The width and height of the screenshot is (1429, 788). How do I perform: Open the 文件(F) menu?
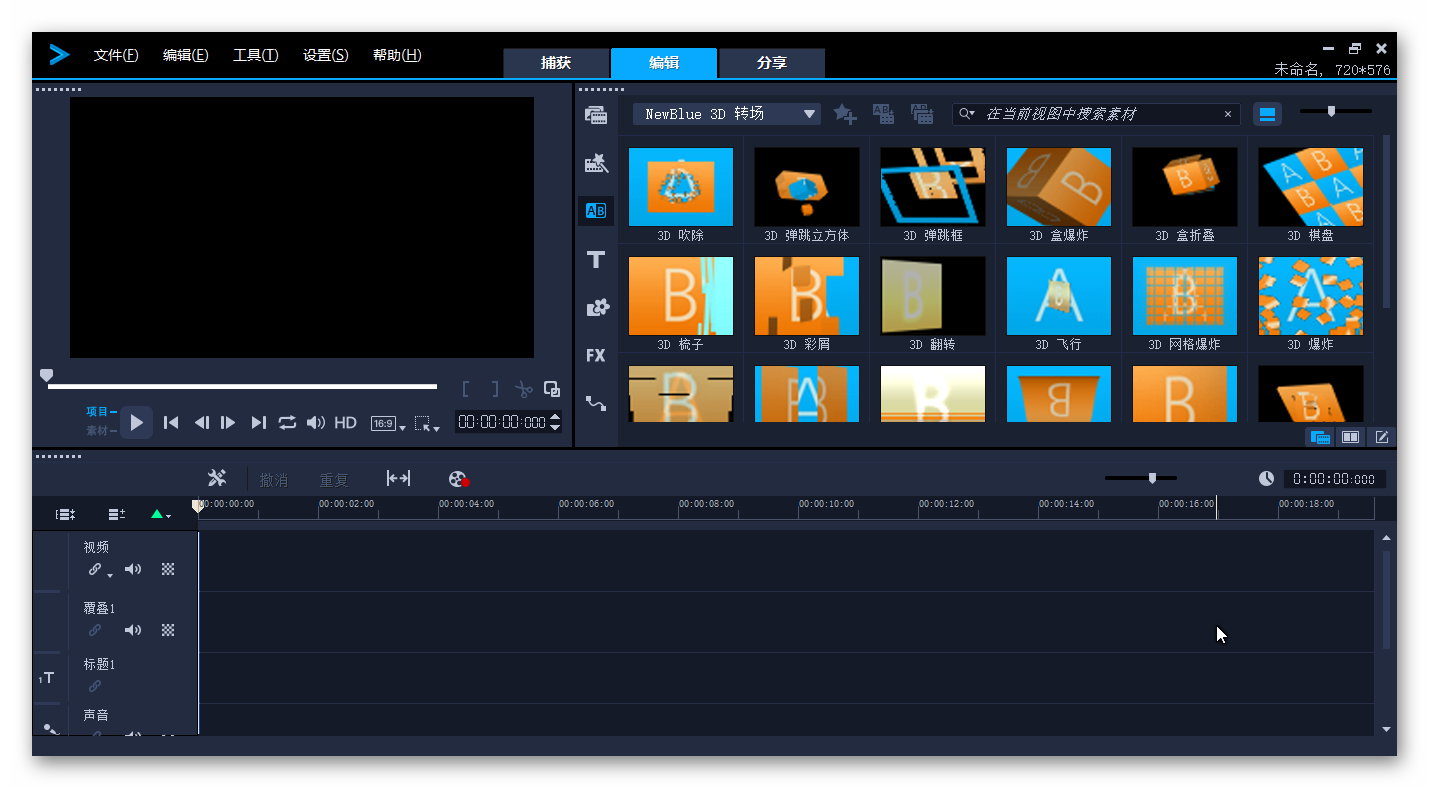click(x=116, y=55)
